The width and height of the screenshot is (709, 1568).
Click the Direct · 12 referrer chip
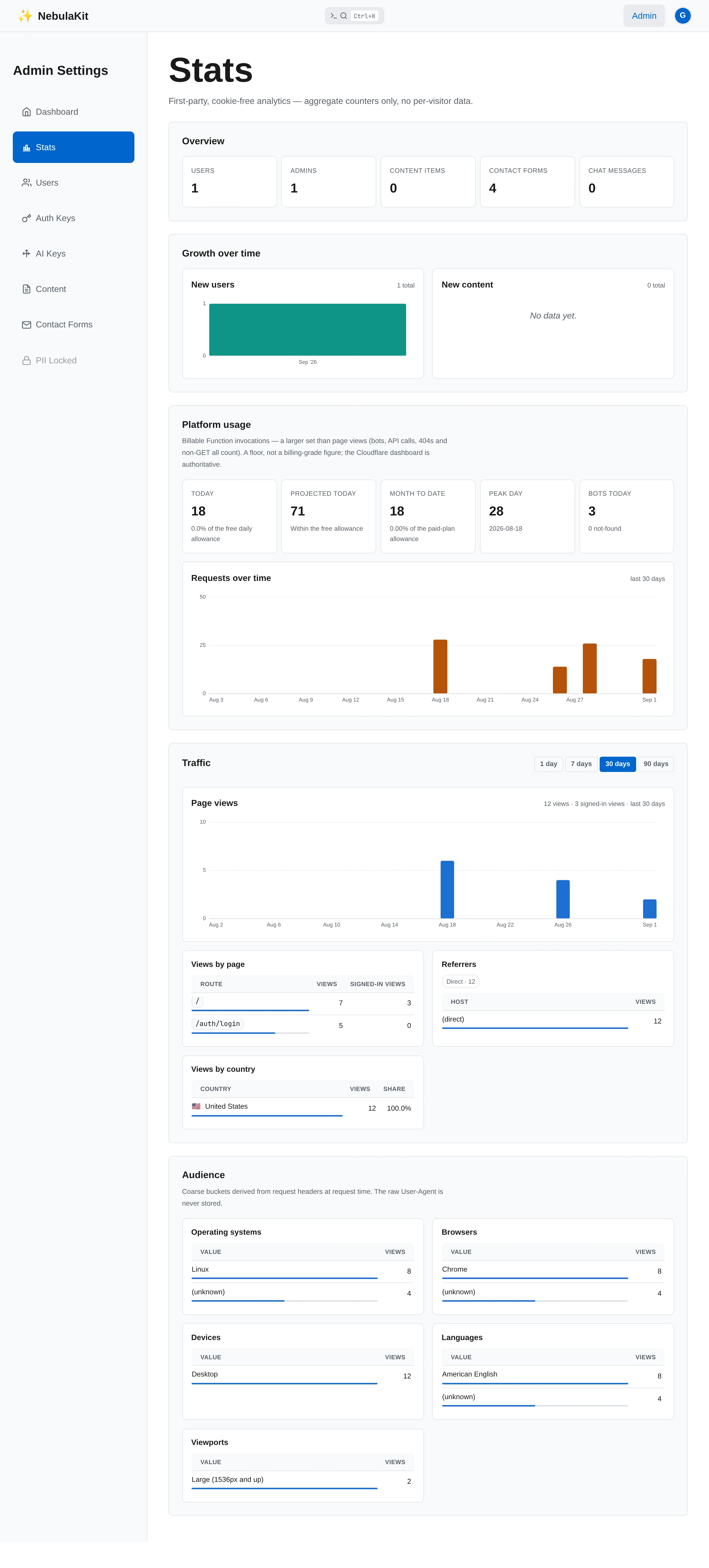pos(461,981)
